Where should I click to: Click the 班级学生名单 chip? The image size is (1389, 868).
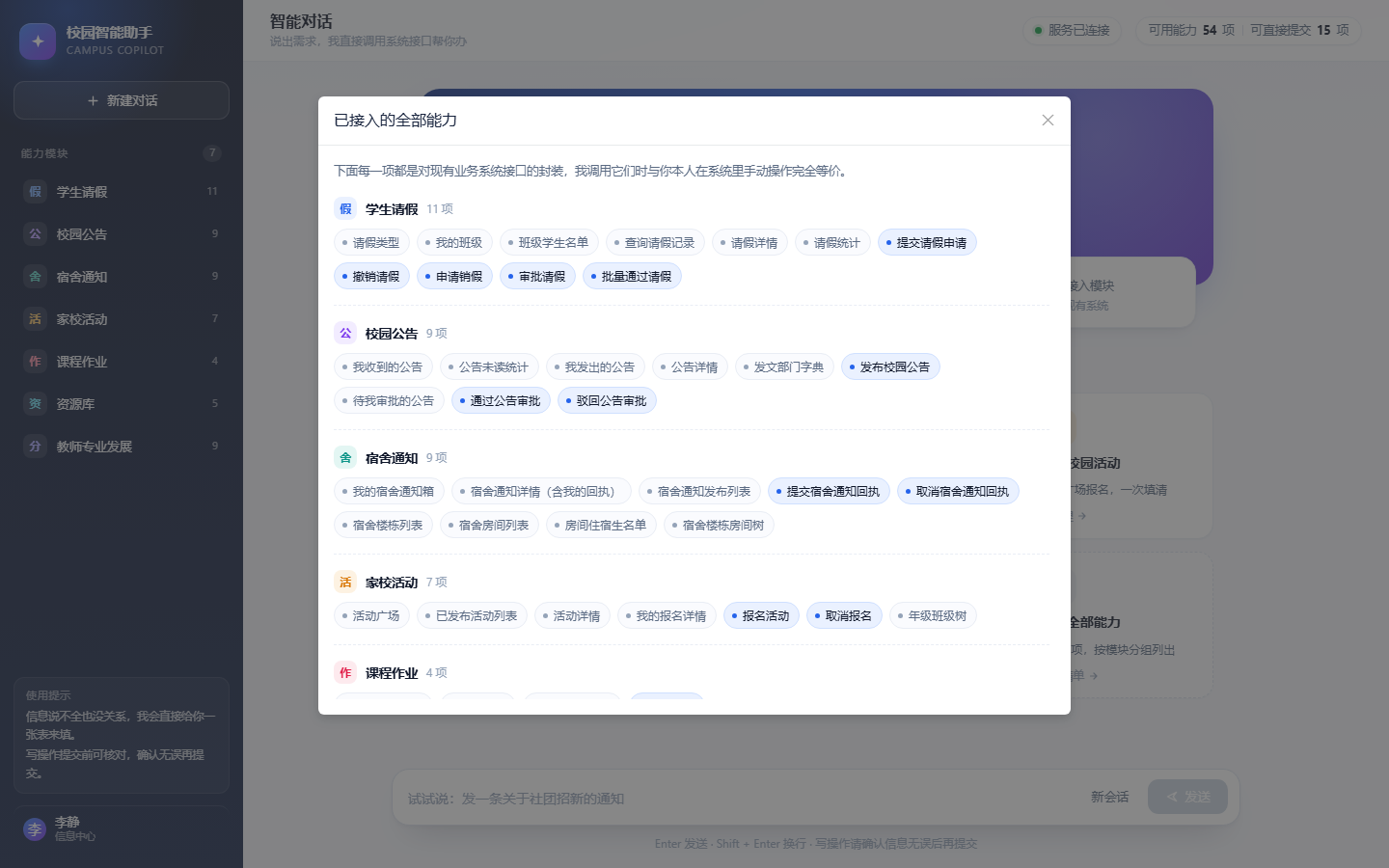[550, 243]
